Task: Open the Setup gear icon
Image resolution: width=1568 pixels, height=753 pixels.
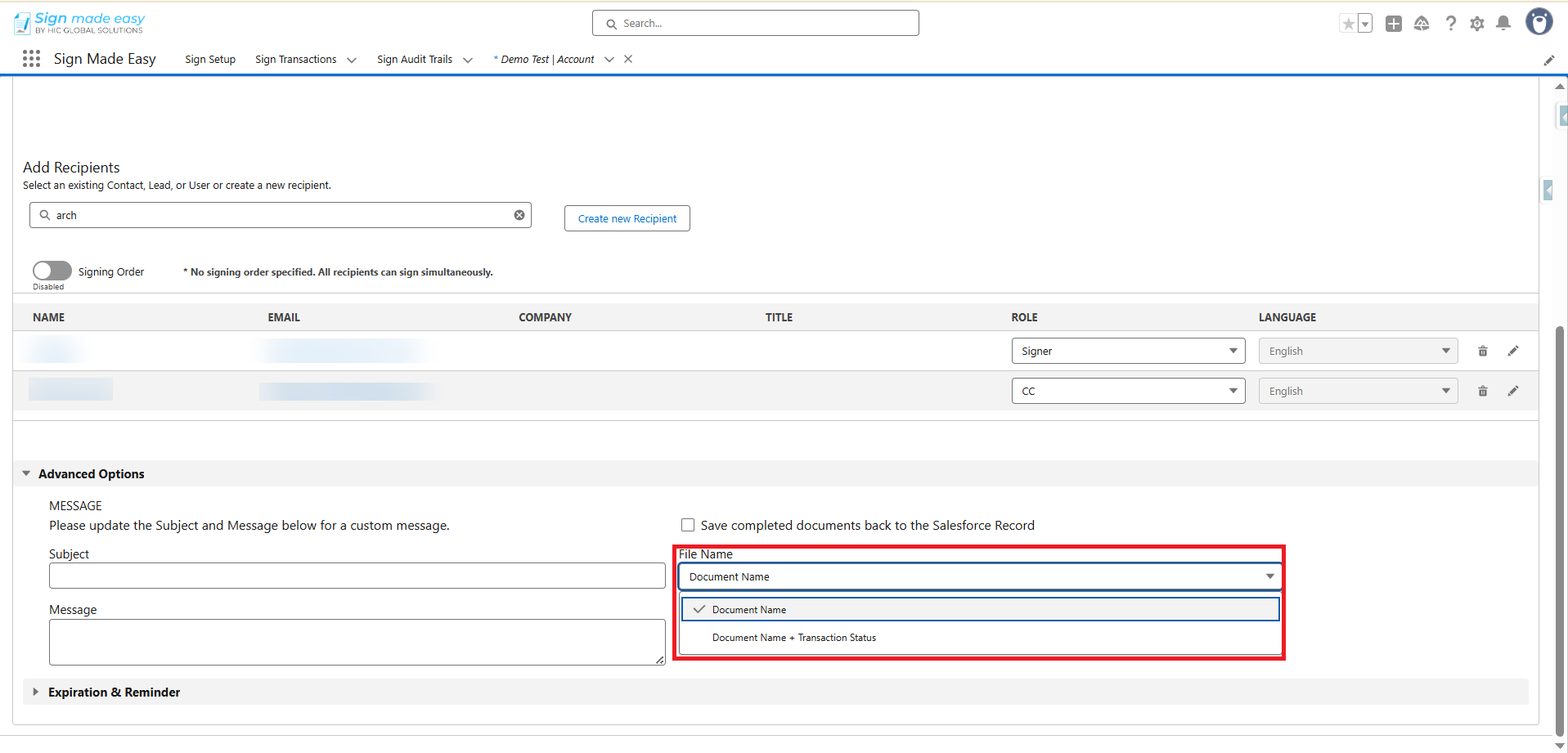Action: point(1476,24)
